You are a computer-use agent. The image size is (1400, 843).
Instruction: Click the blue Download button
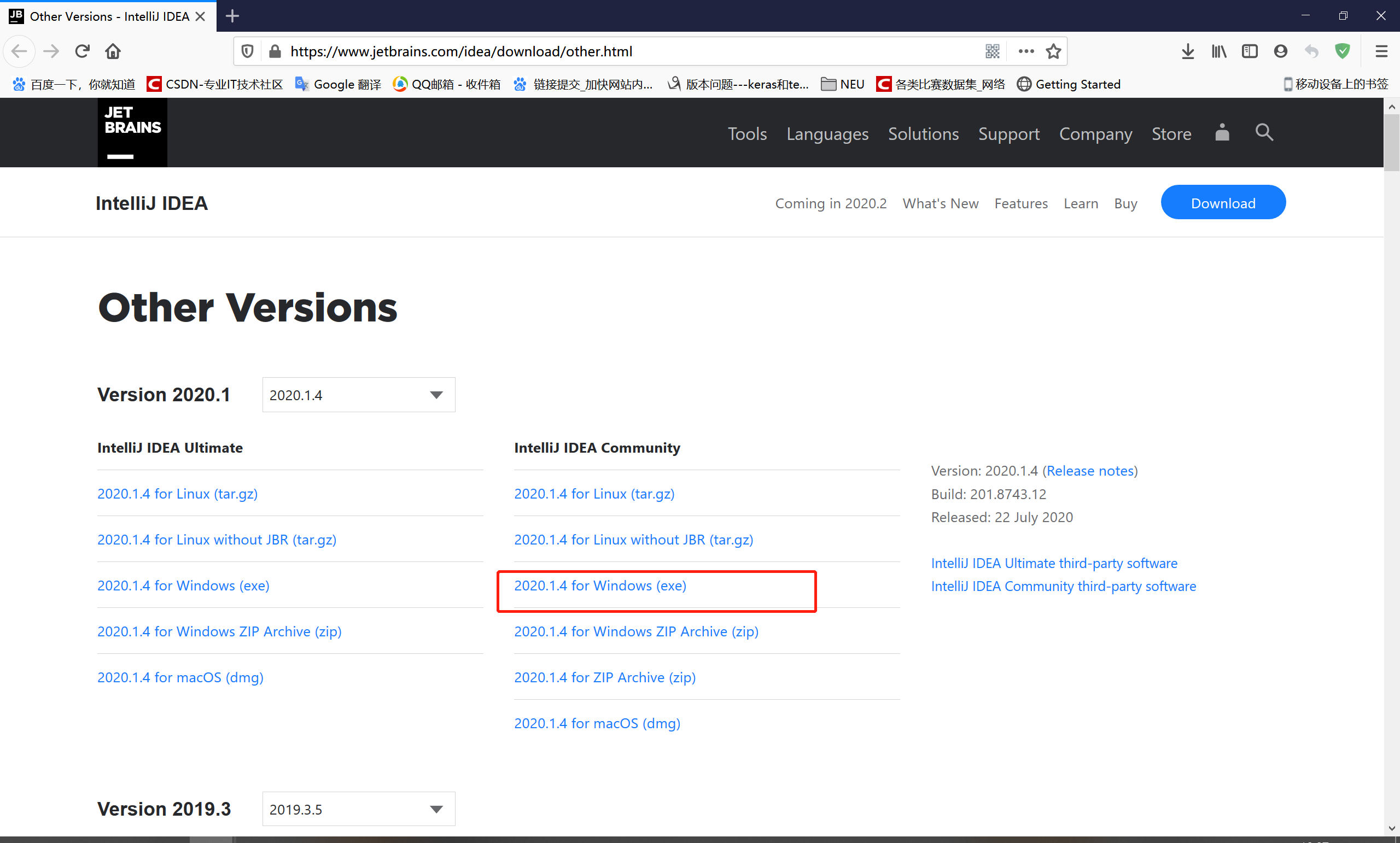click(1223, 202)
